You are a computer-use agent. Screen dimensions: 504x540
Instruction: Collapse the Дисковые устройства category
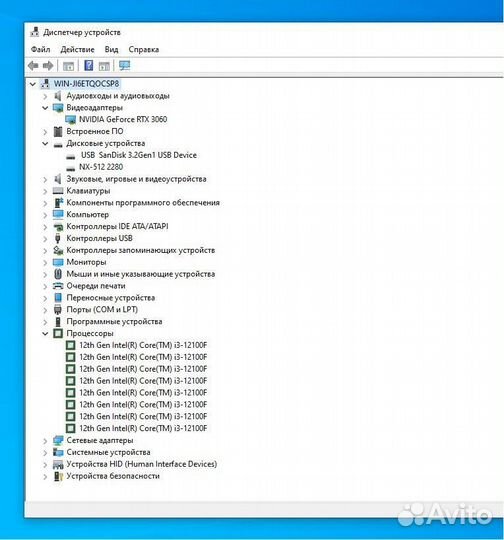(45, 144)
